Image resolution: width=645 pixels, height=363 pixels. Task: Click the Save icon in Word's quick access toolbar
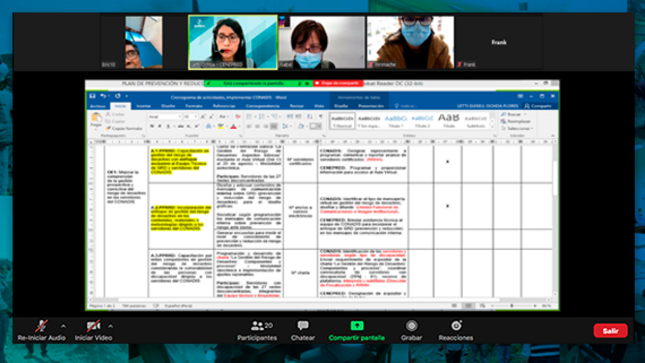(x=92, y=96)
